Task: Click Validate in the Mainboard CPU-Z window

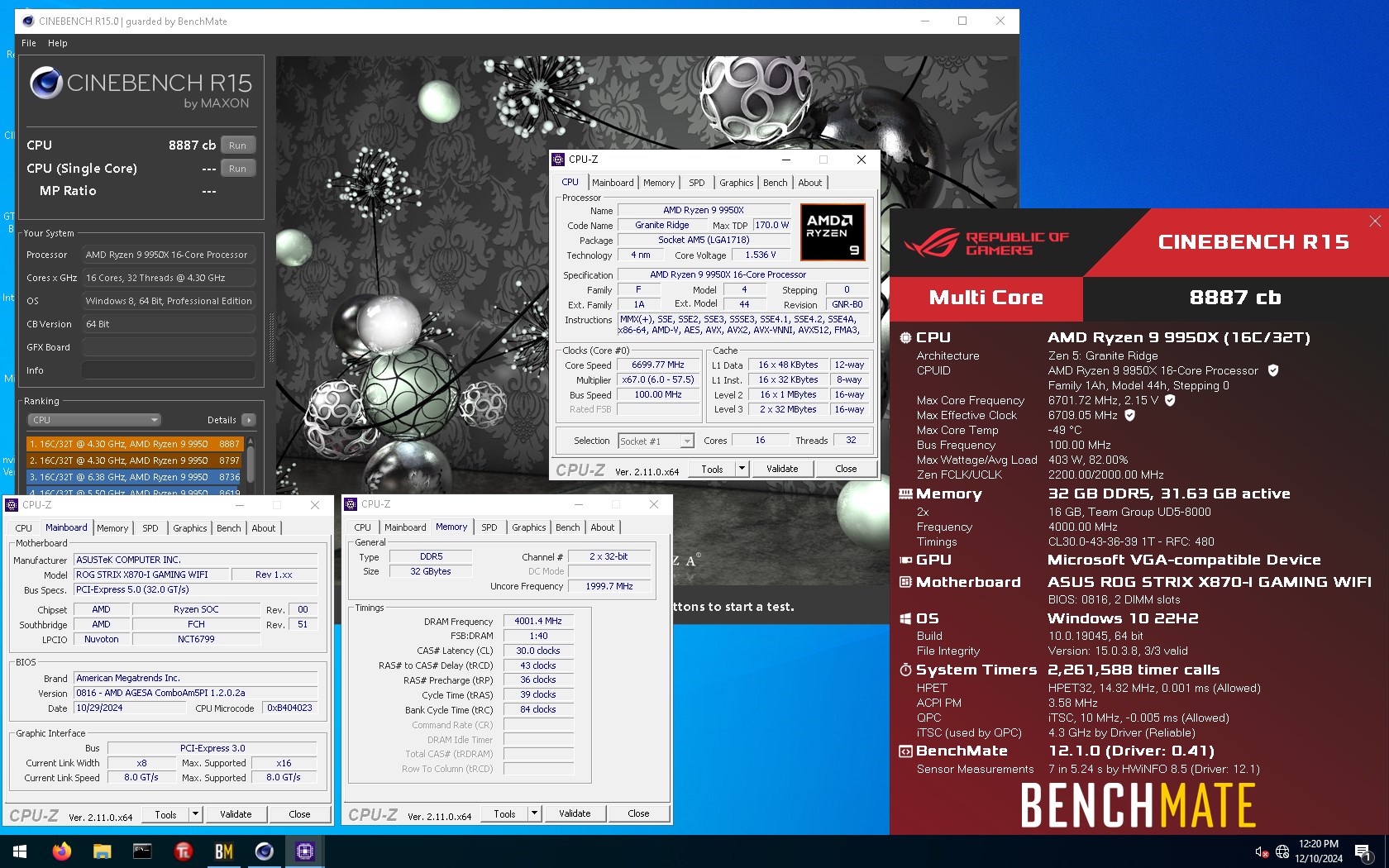Action: pyautogui.click(x=236, y=814)
